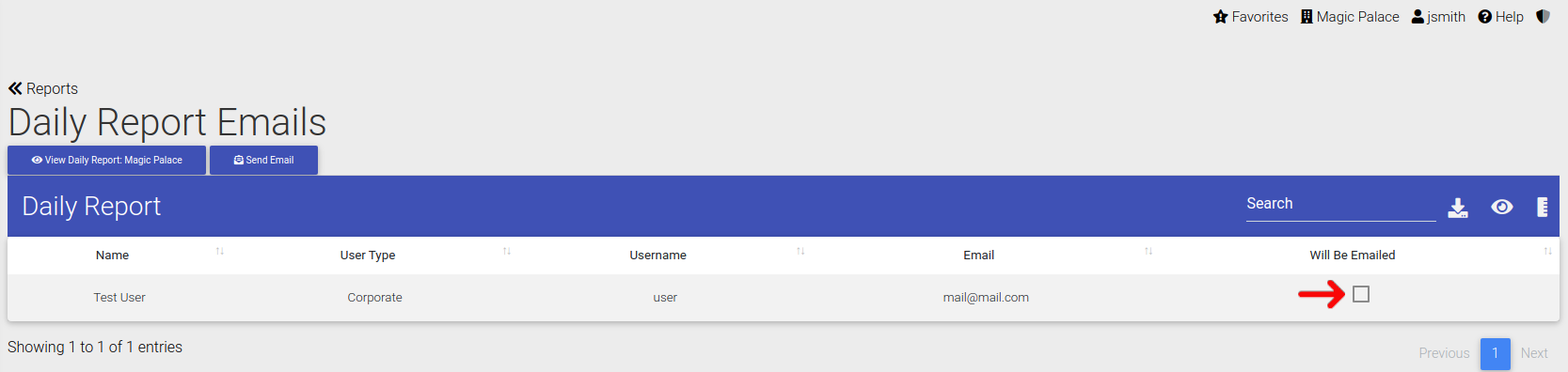Screen dimensions: 1568x372
Task: Click the shield icon in top bar
Action: coord(1543,17)
